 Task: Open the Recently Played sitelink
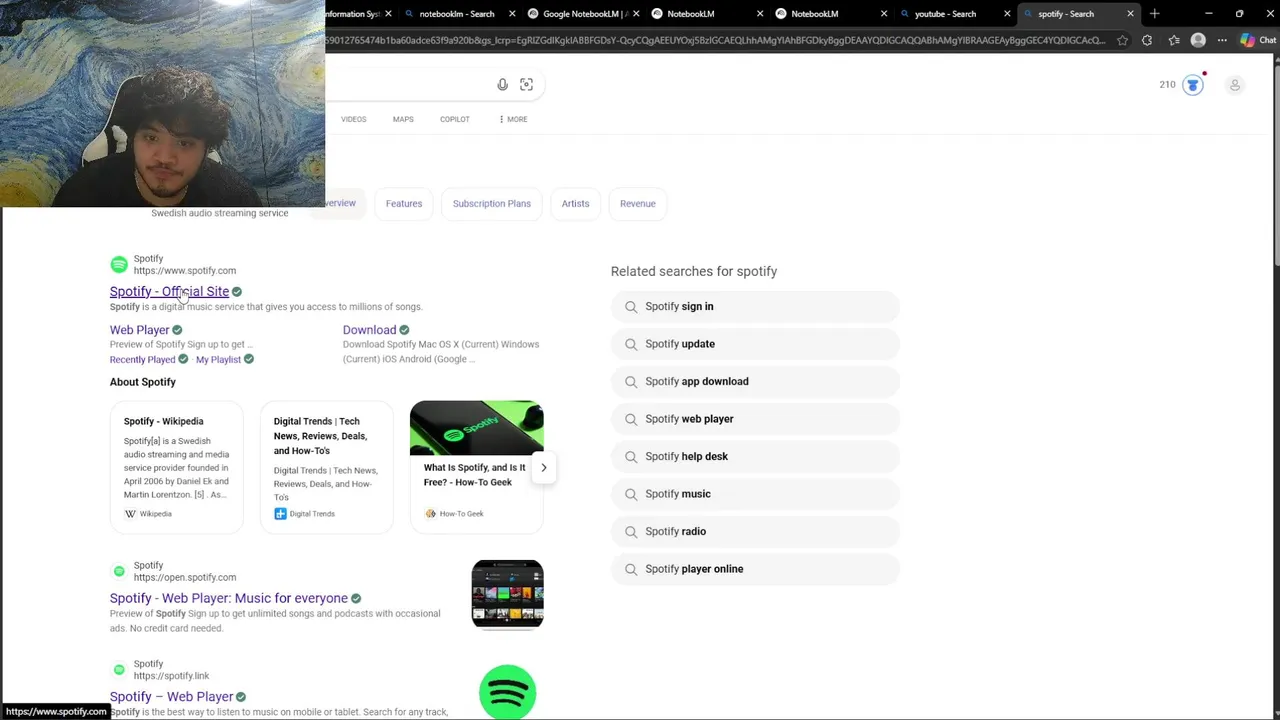tap(142, 360)
